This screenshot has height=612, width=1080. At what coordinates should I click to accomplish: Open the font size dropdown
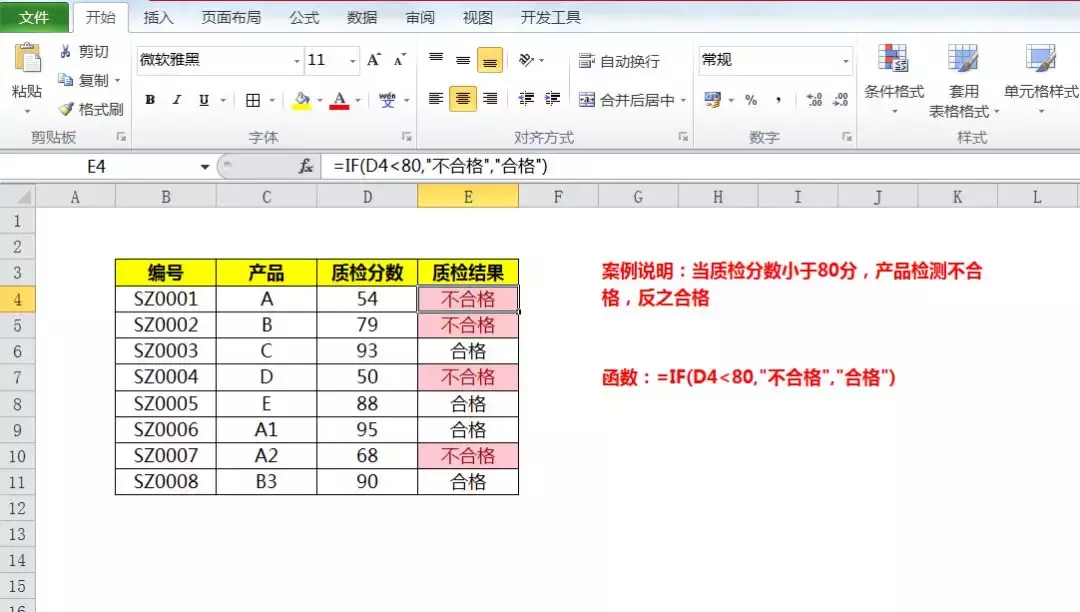(353, 61)
